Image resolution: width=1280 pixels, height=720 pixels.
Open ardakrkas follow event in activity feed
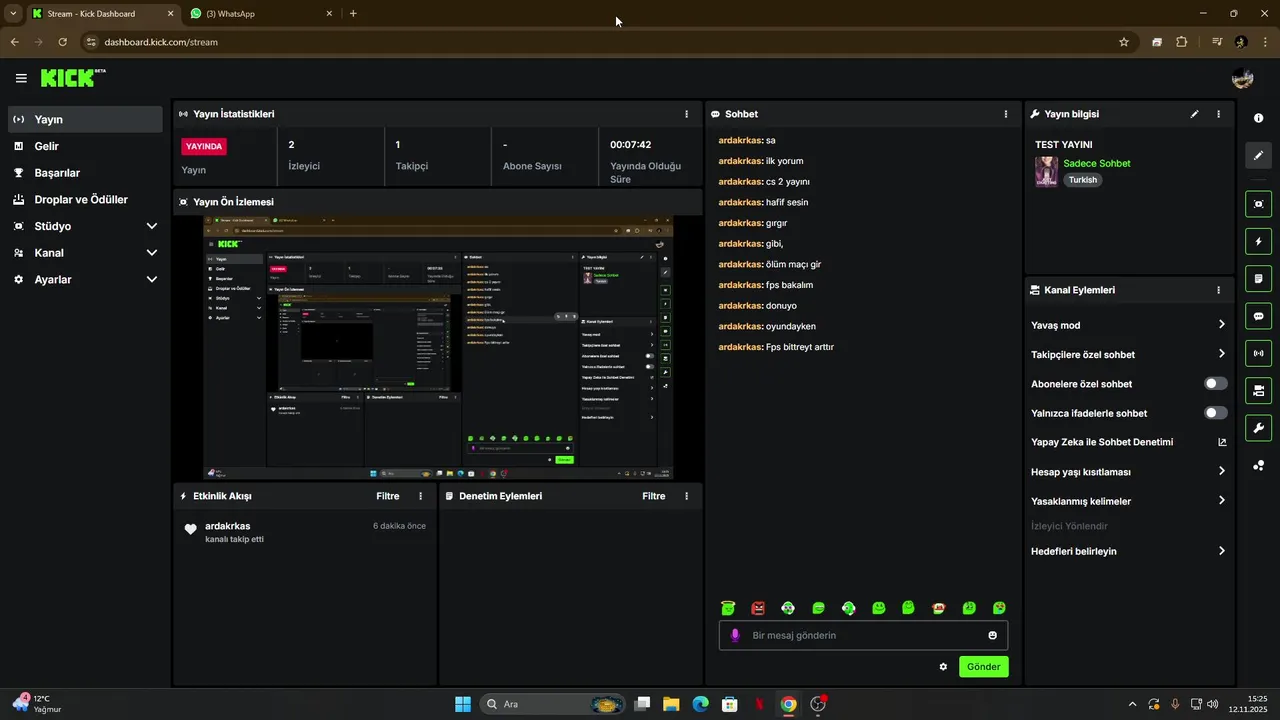tap(305, 532)
